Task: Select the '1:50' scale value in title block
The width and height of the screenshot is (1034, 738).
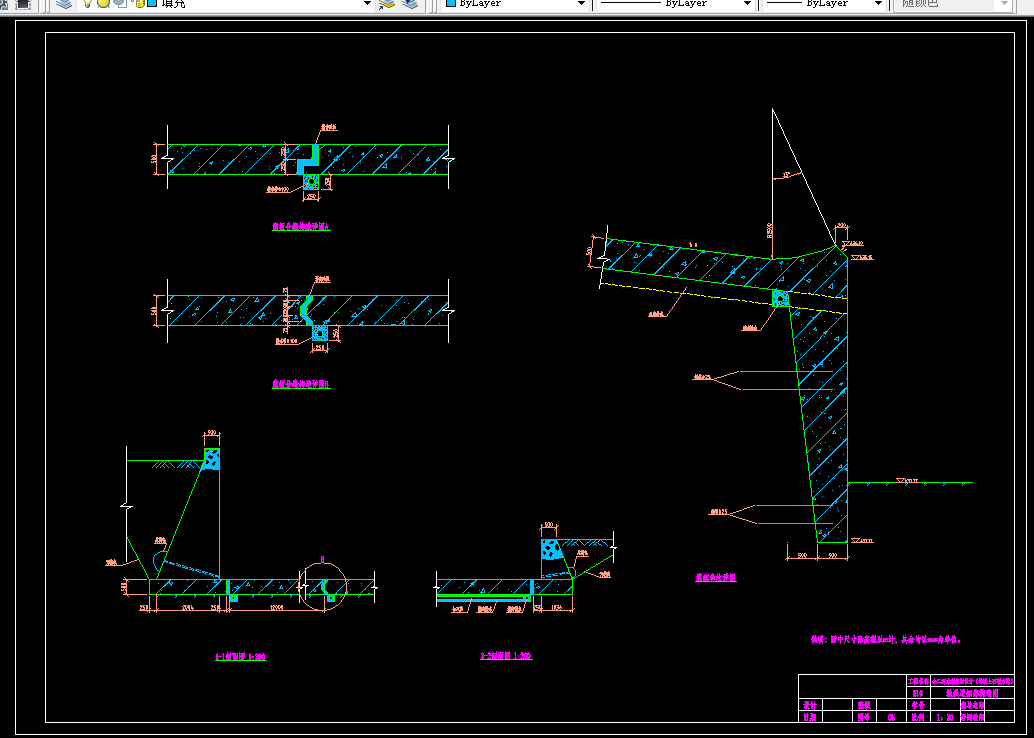Action: (945, 718)
